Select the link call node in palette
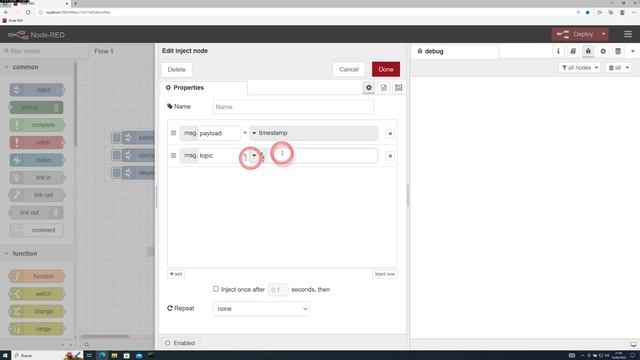This screenshot has width=640, height=360. [x=37, y=195]
